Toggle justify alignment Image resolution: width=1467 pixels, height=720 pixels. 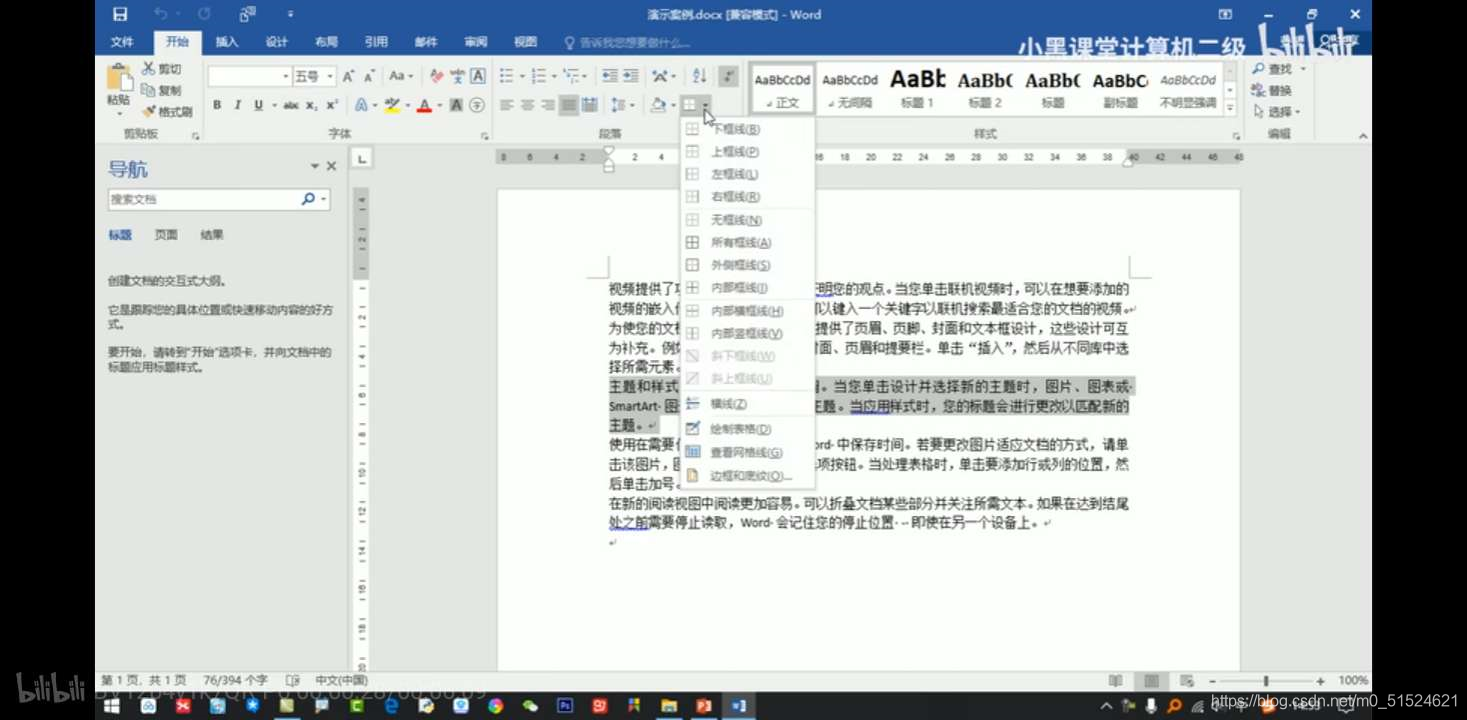click(x=569, y=105)
